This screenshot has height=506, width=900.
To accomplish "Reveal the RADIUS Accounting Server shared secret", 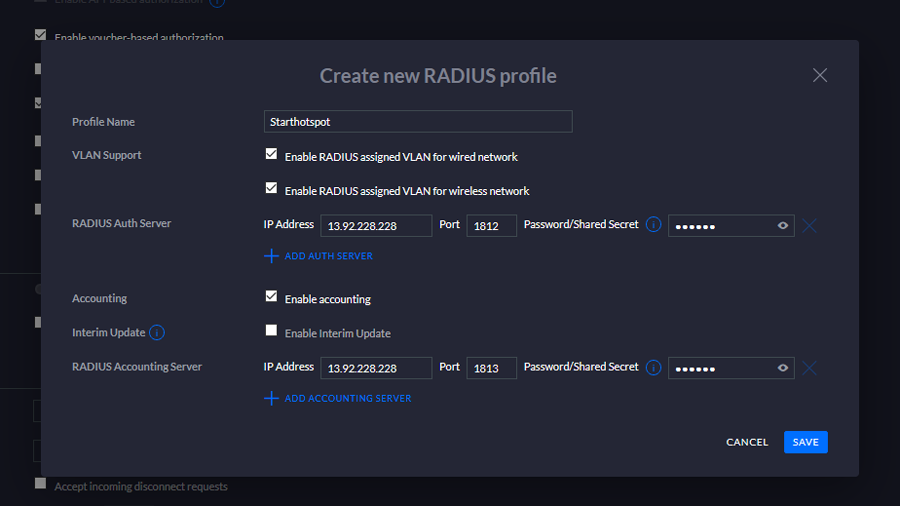I will 783,368.
